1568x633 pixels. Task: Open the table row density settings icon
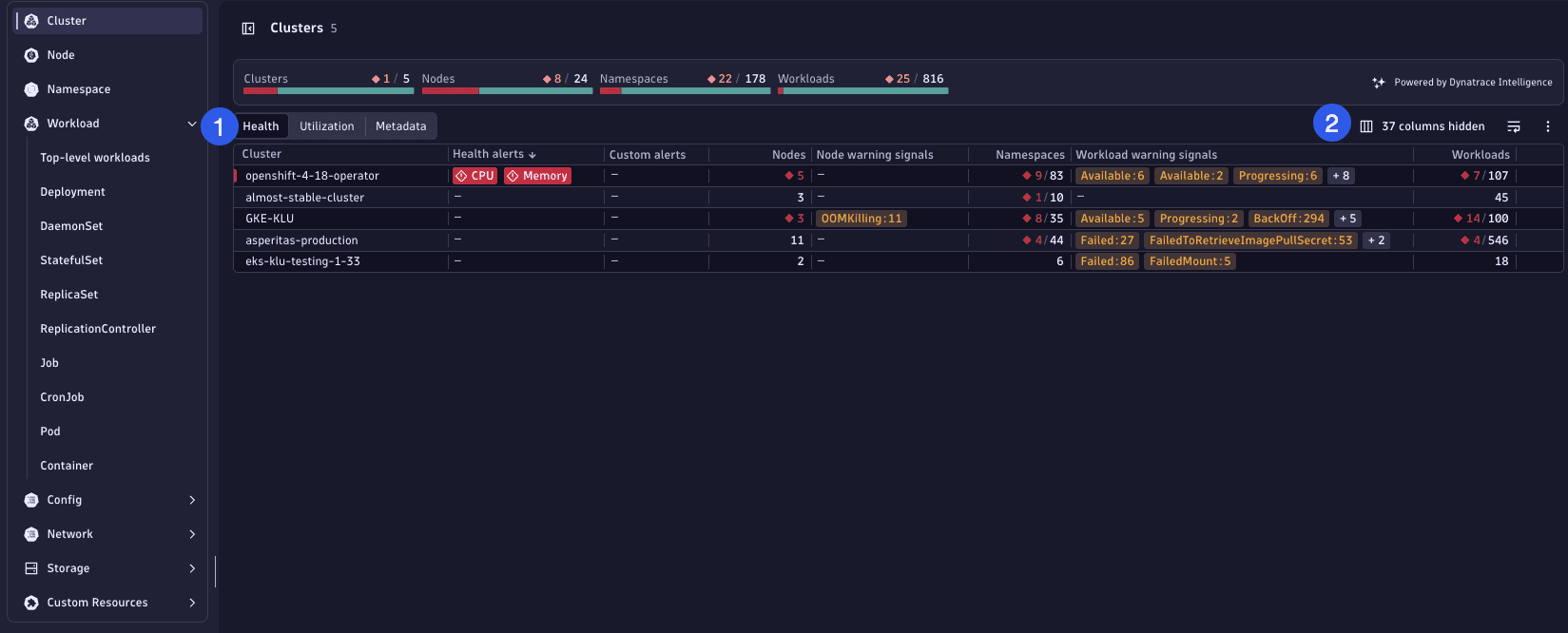click(x=1514, y=126)
